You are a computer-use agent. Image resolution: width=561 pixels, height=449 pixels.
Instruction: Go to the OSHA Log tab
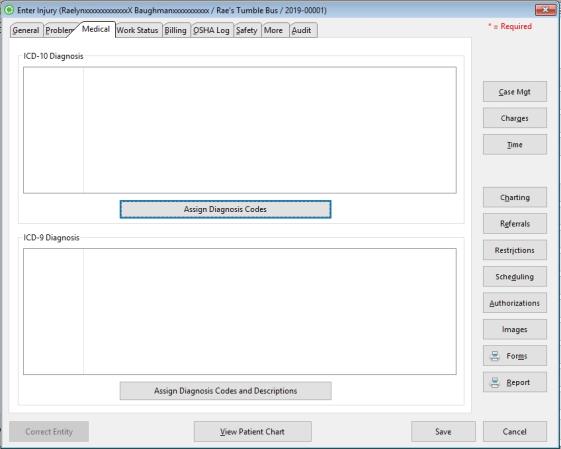click(x=211, y=30)
